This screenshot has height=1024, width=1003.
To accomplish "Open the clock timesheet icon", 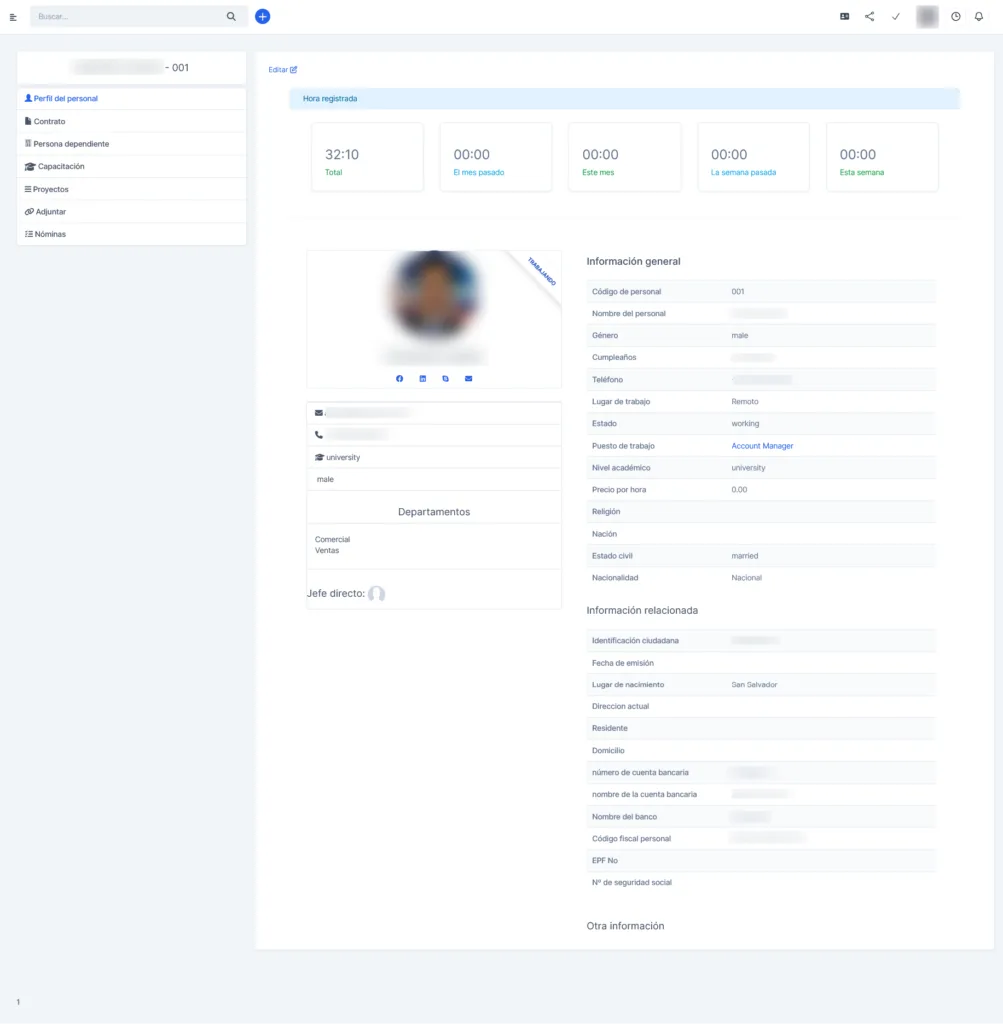I will (955, 17).
